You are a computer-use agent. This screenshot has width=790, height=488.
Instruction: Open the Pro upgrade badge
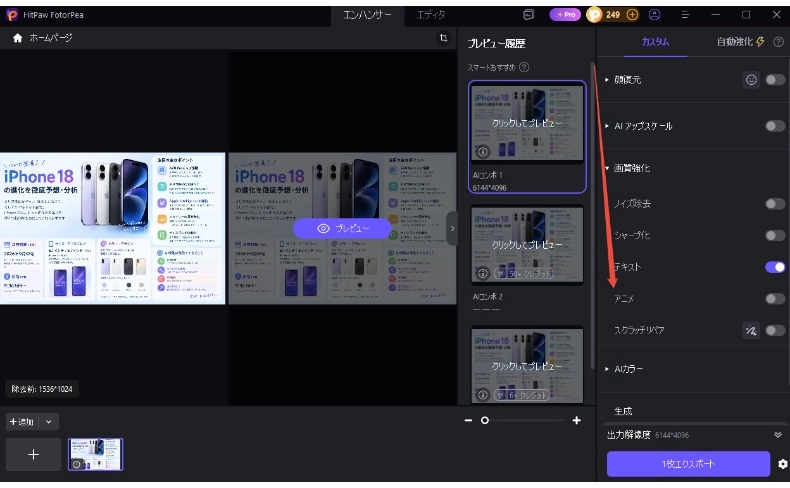pos(565,15)
